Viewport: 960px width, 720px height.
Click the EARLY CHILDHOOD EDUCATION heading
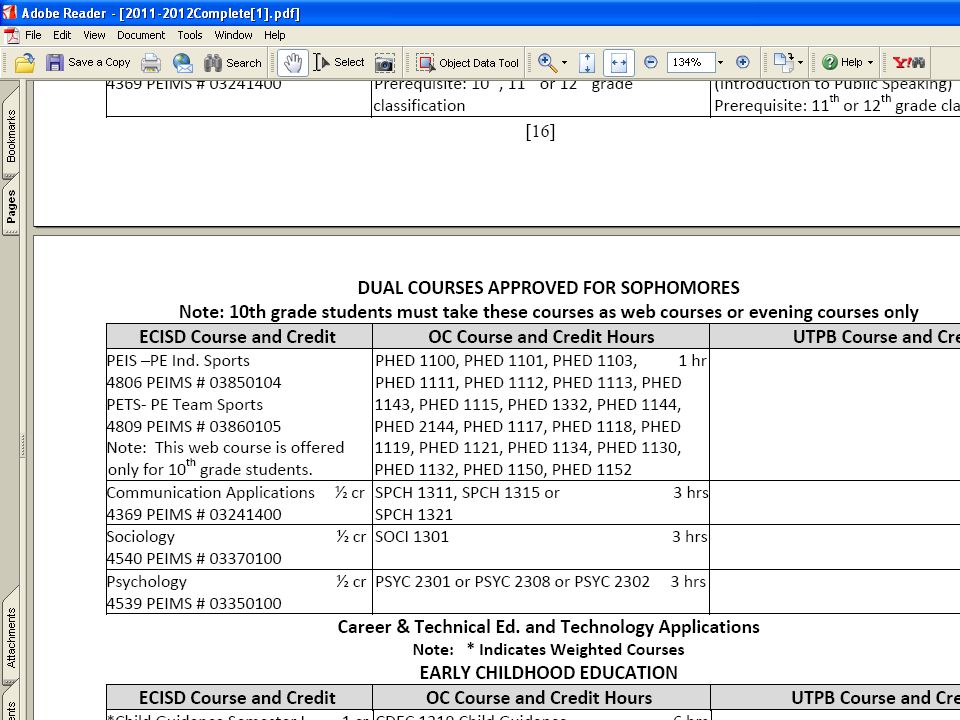pos(549,673)
